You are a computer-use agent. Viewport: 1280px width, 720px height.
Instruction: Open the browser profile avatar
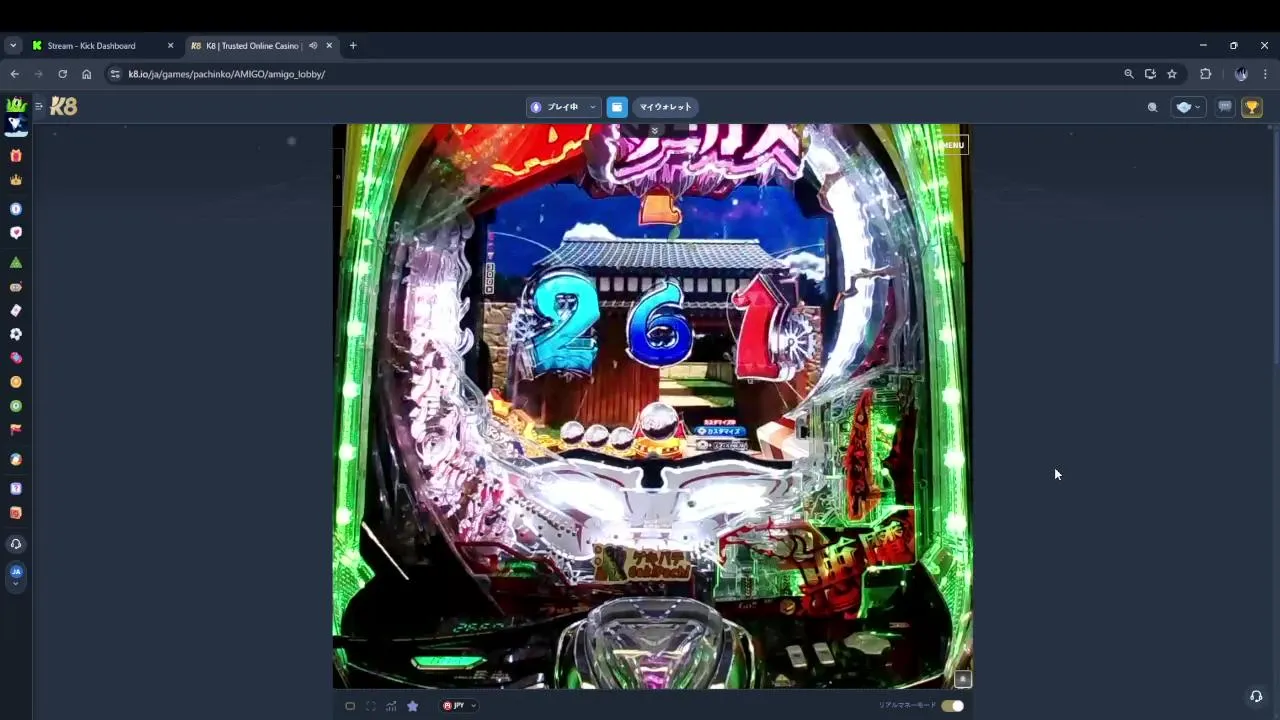tap(1241, 74)
